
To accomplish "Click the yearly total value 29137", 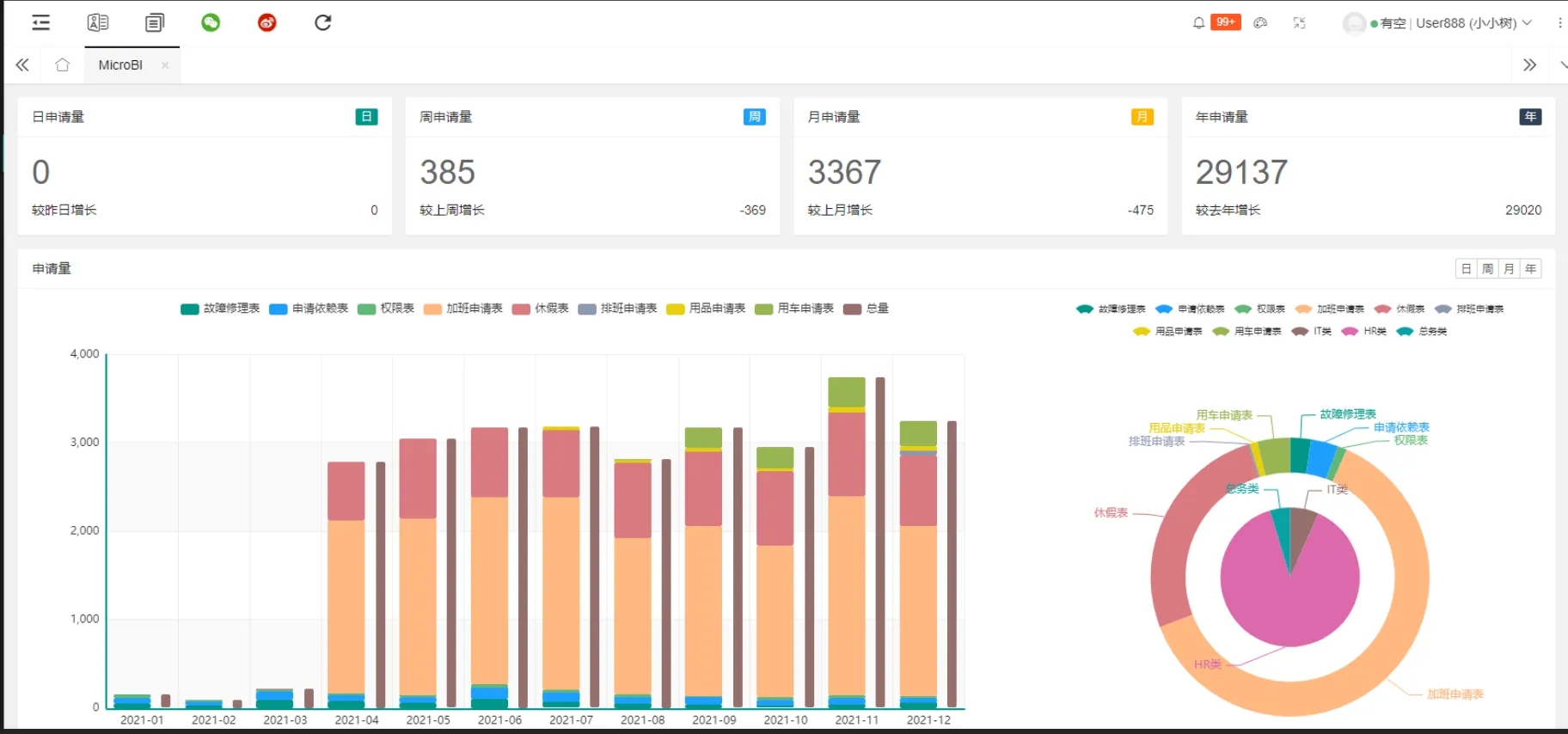I will (x=1241, y=173).
